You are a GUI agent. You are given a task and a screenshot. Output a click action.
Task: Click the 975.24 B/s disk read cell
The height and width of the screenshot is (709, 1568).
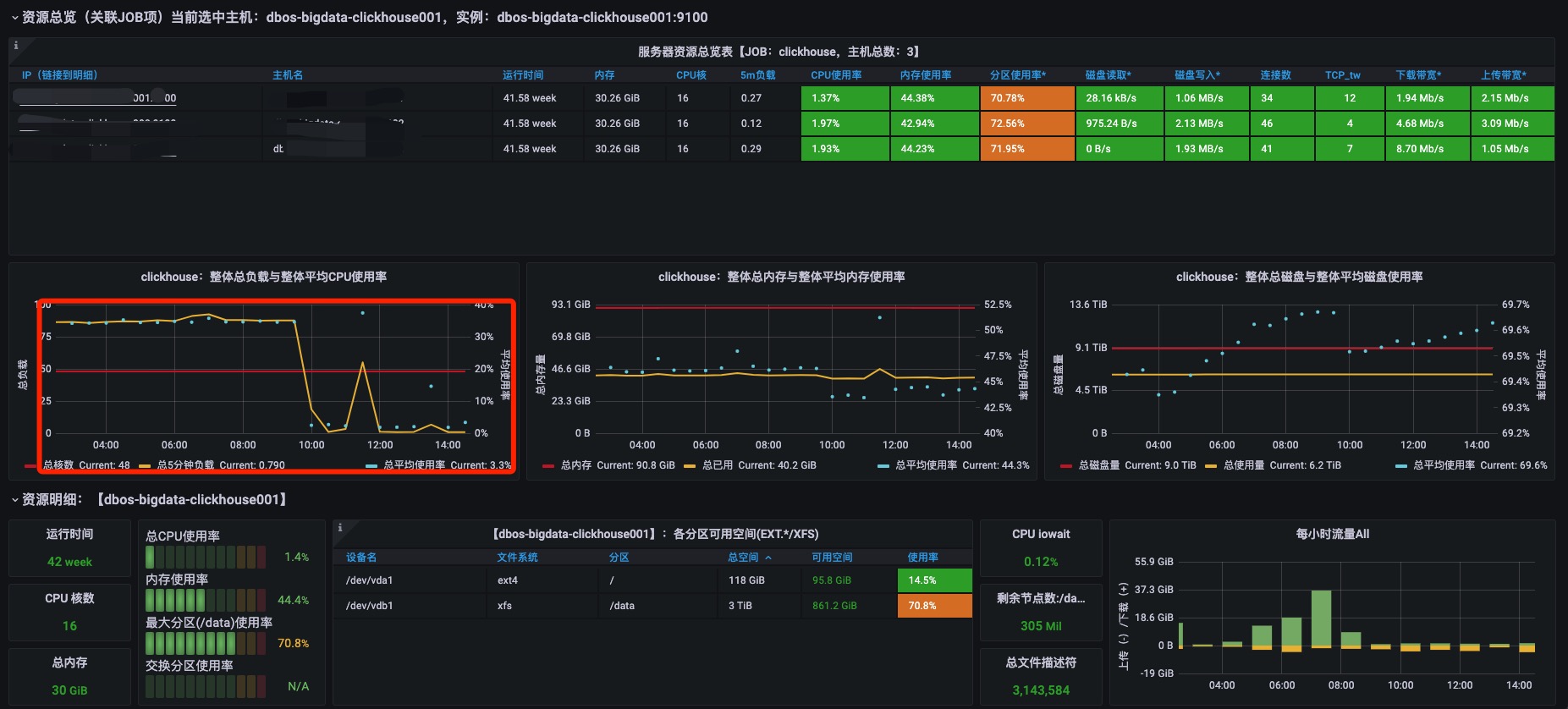(x=1120, y=124)
